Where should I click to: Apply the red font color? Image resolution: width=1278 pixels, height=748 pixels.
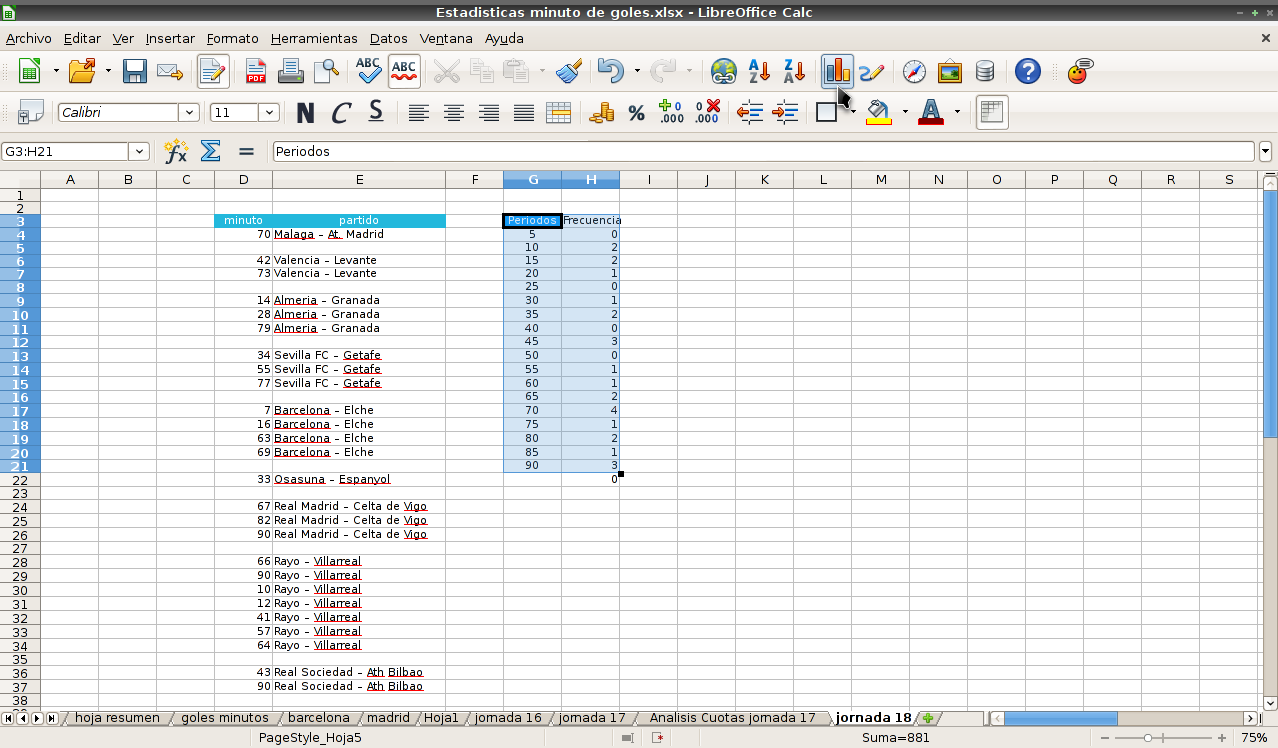pos(931,113)
